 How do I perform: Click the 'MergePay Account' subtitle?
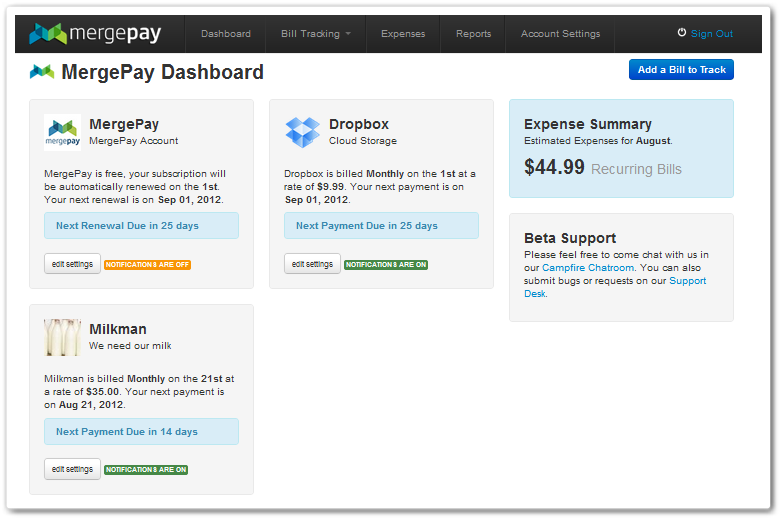pos(133,141)
